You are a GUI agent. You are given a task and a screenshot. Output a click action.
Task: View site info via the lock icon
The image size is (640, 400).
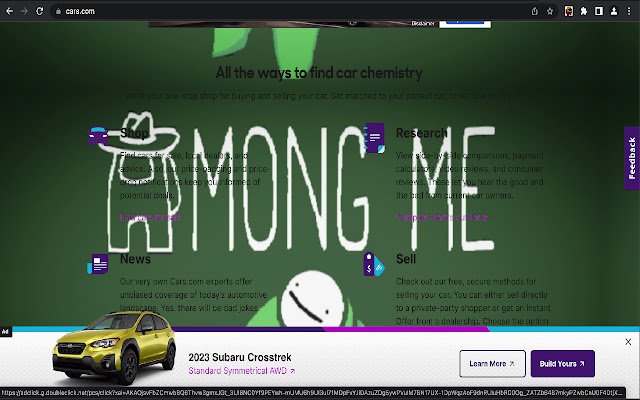click(x=58, y=11)
